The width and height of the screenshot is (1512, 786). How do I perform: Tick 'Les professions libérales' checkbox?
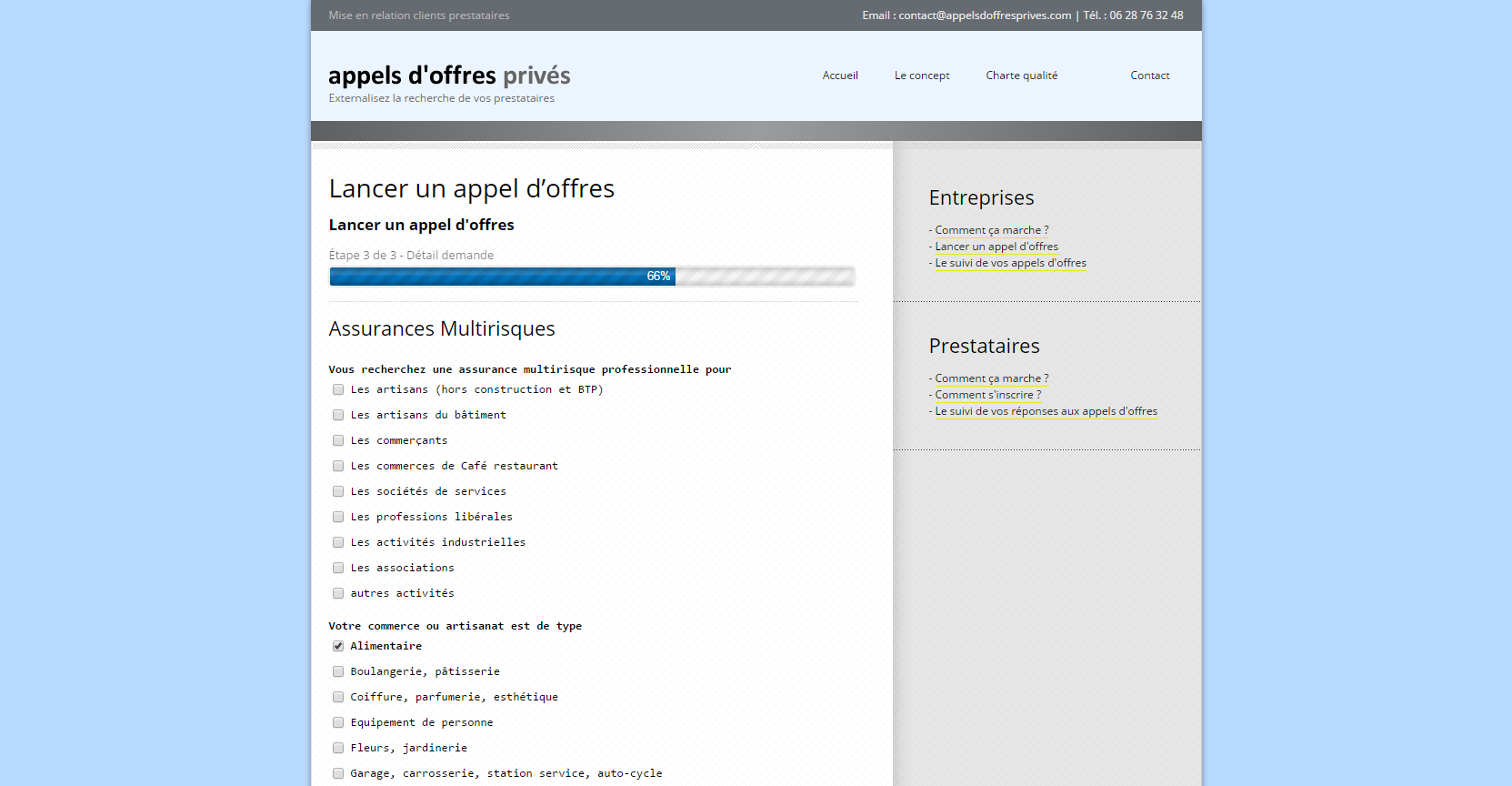coord(338,517)
